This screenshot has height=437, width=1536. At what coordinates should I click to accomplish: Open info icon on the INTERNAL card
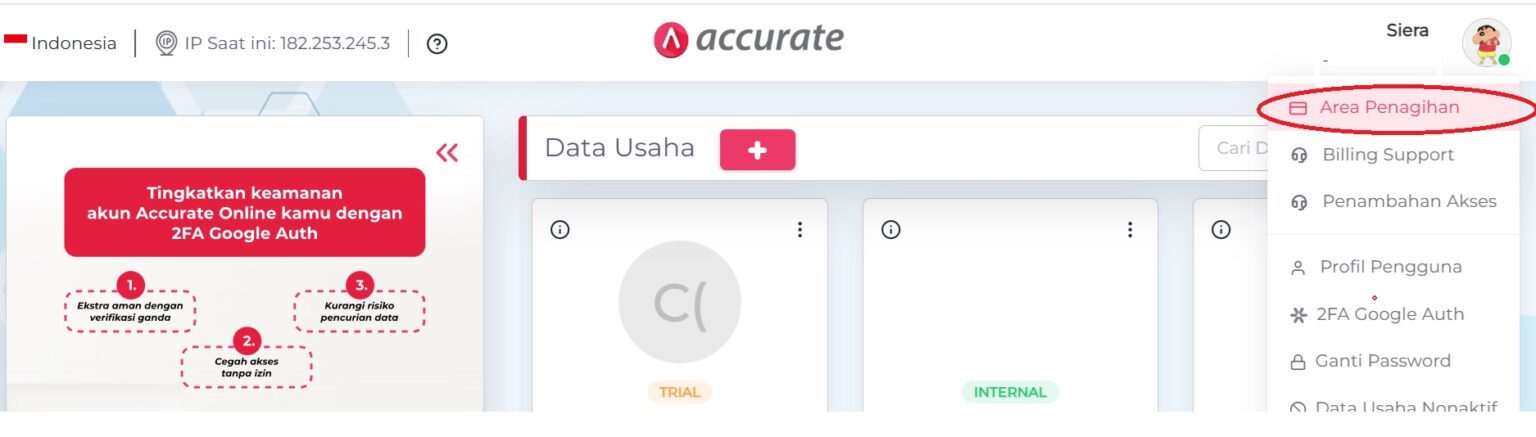[890, 230]
